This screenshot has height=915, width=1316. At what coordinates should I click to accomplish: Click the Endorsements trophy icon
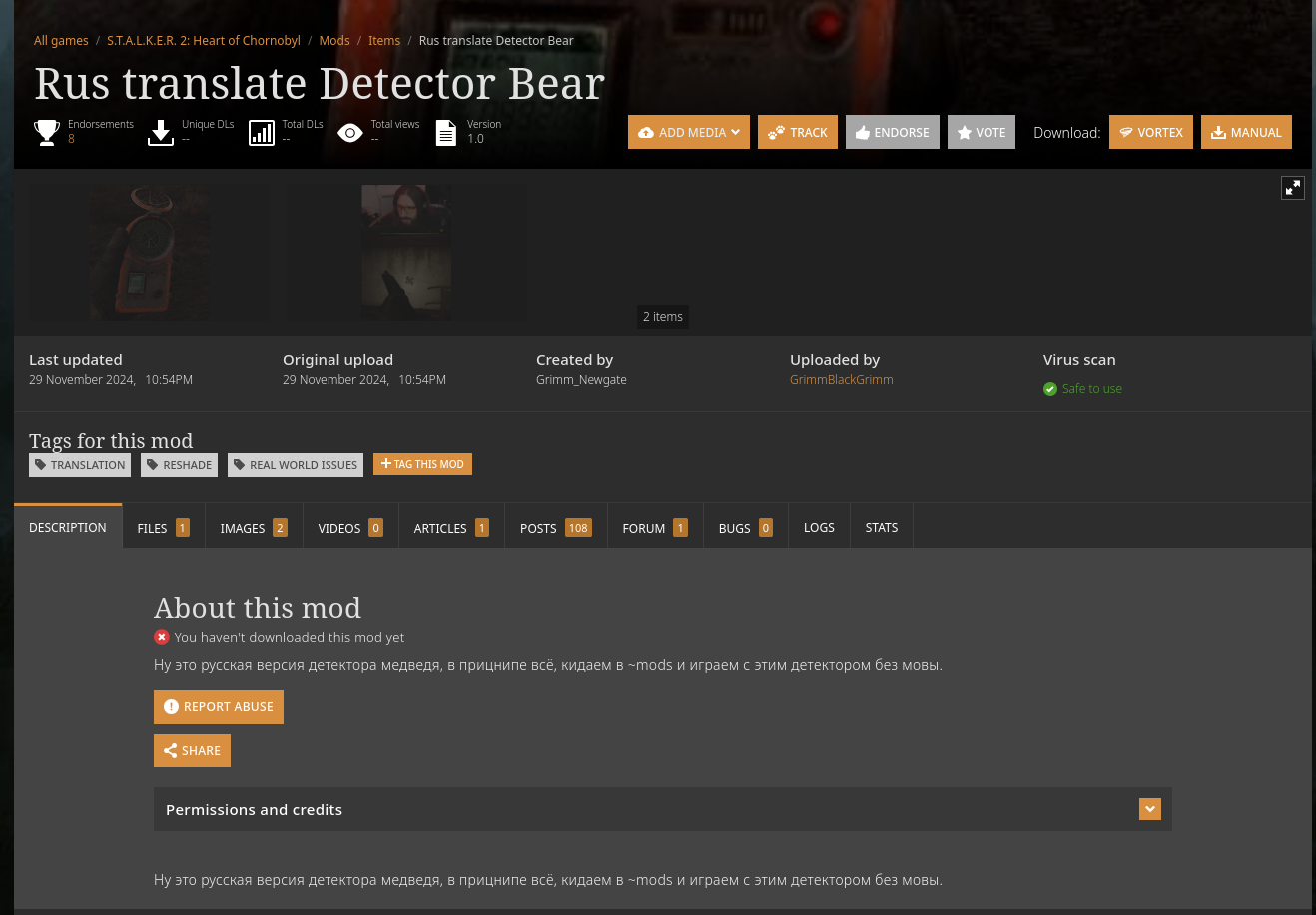47,133
